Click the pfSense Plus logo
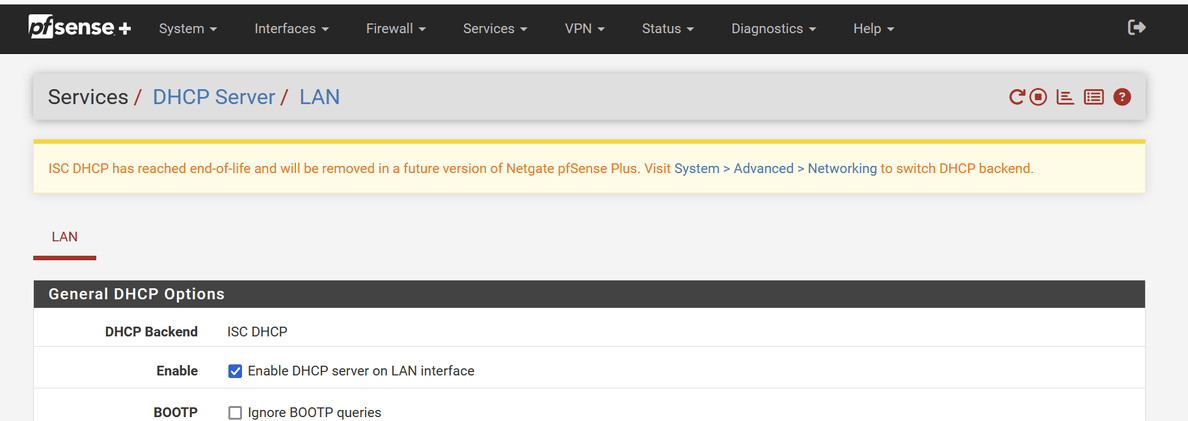1188x421 pixels. click(x=80, y=28)
